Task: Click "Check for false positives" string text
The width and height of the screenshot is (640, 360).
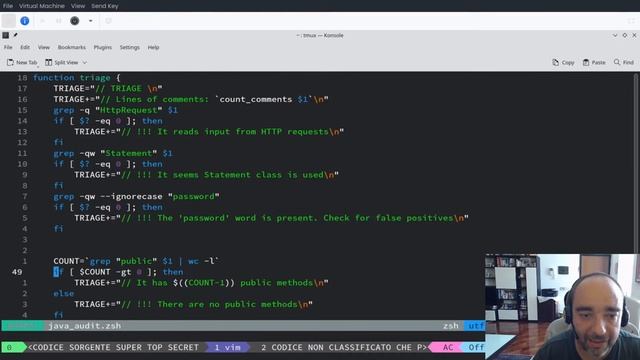Action: 388,218
